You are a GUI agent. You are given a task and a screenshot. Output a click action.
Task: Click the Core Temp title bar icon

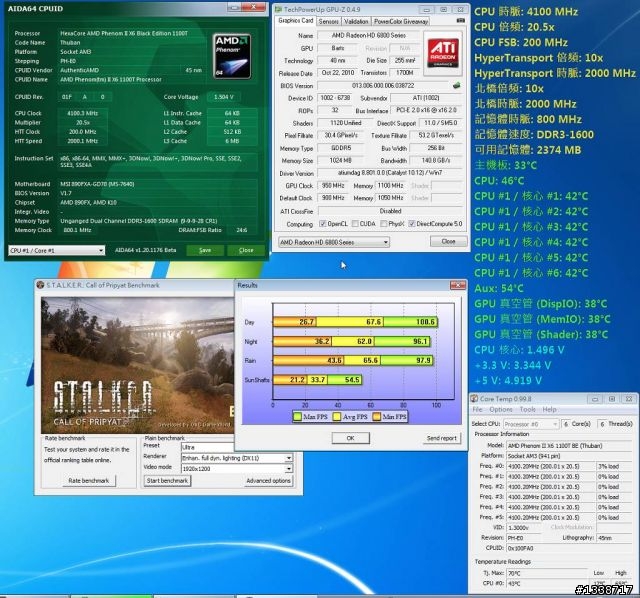pyautogui.click(x=474, y=398)
